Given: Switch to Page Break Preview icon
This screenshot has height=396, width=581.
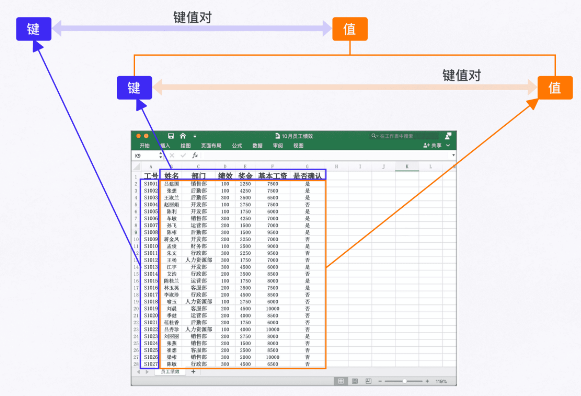Looking at the screenshot, I should (x=368, y=381).
